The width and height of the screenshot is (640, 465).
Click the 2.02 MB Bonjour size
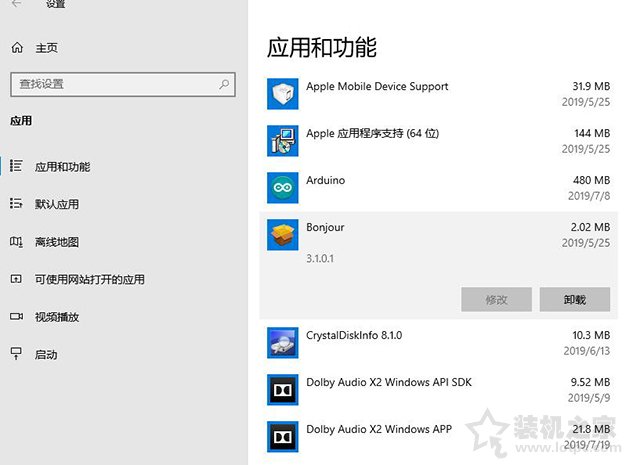[x=590, y=227]
